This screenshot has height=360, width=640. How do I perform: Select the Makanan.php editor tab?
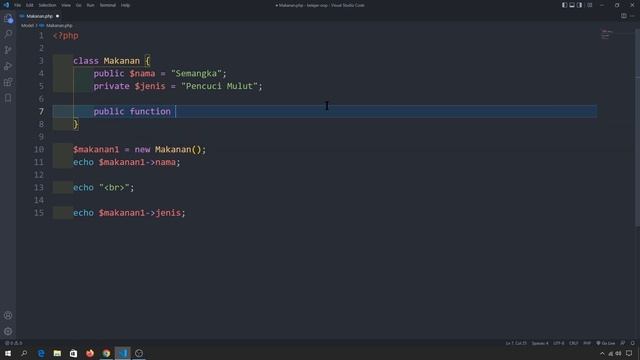click(x=40, y=16)
